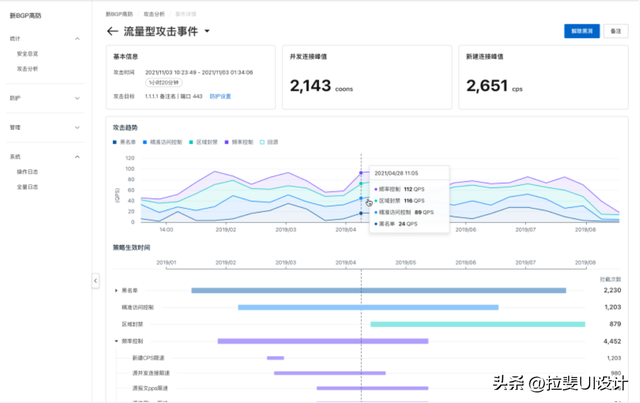Screen dimensions: 640x403
Task: Toggle the 频率控制 legend series
Action: pos(239,142)
